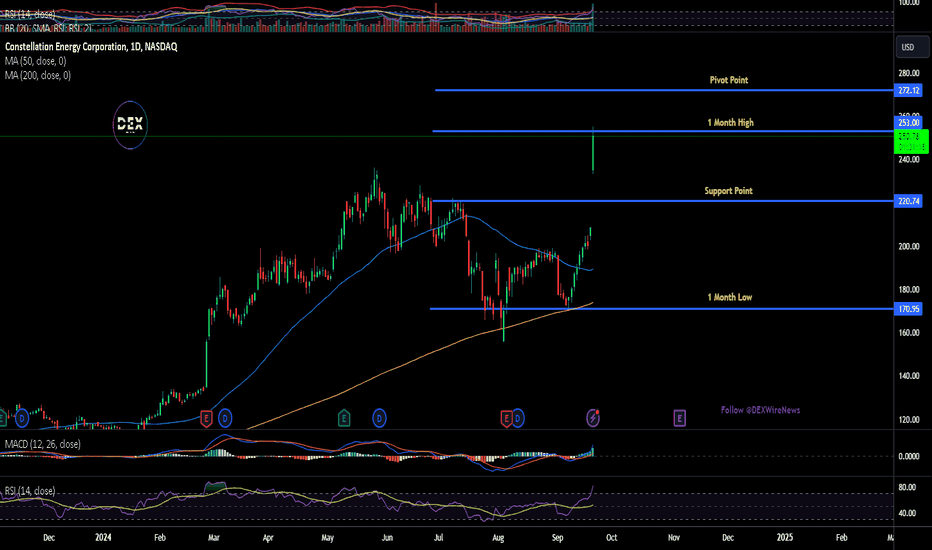Click the 140.00 value on price axis
This screenshot has height=550, width=932.
point(909,376)
